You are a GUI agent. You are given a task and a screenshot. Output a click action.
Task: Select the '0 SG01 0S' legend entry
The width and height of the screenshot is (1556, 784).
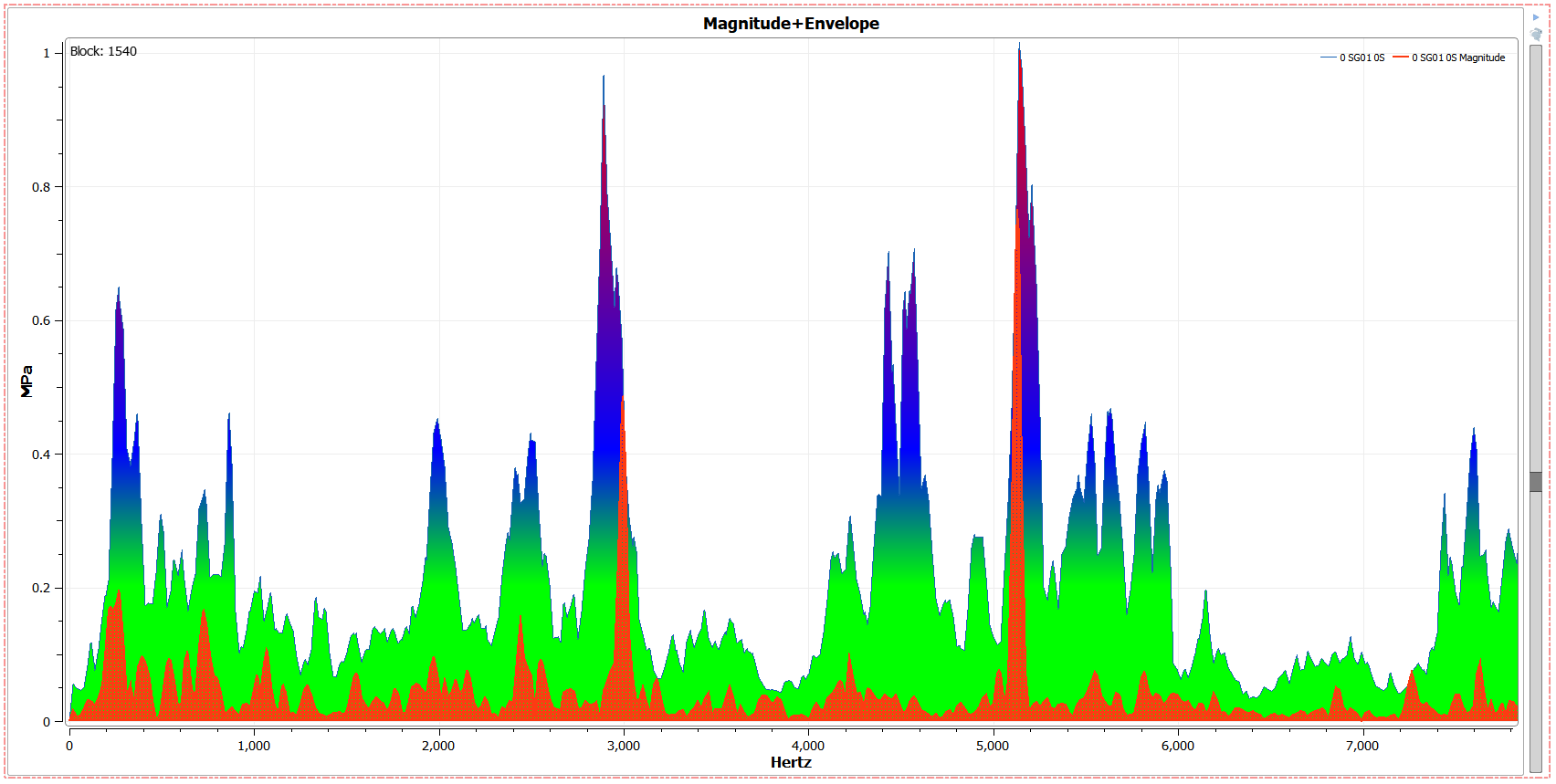click(1352, 57)
